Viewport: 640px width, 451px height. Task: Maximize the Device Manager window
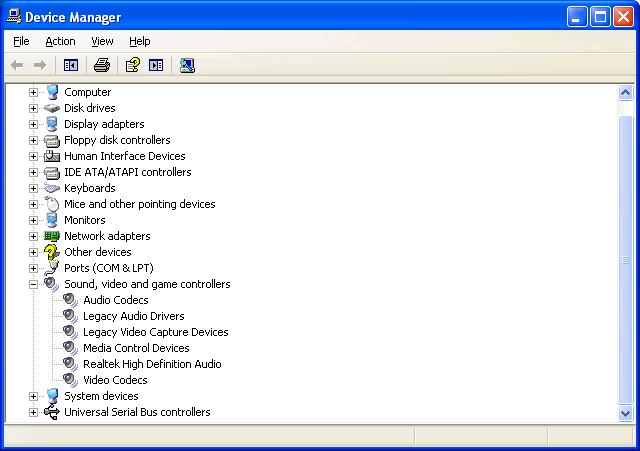[x=600, y=17]
